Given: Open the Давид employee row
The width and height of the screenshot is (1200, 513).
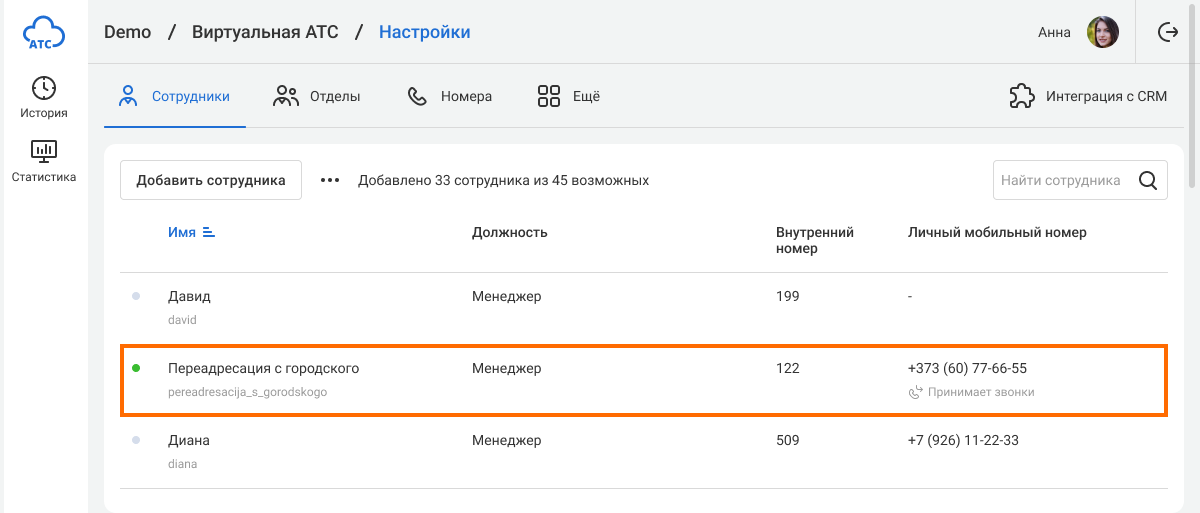Looking at the screenshot, I should (x=189, y=297).
